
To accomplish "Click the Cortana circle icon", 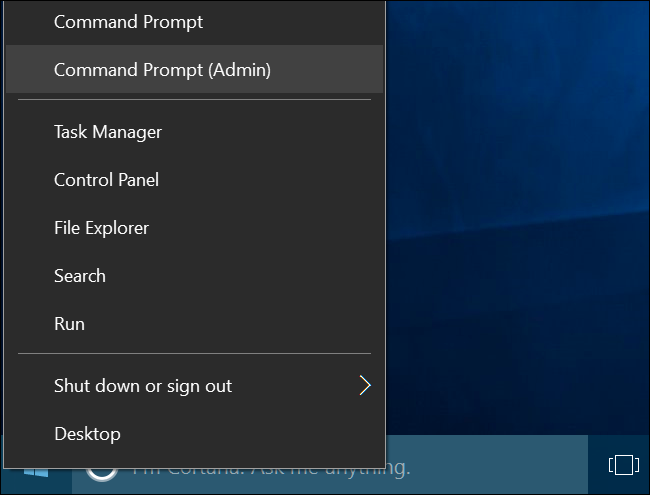I will pyautogui.click(x=102, y=475).
